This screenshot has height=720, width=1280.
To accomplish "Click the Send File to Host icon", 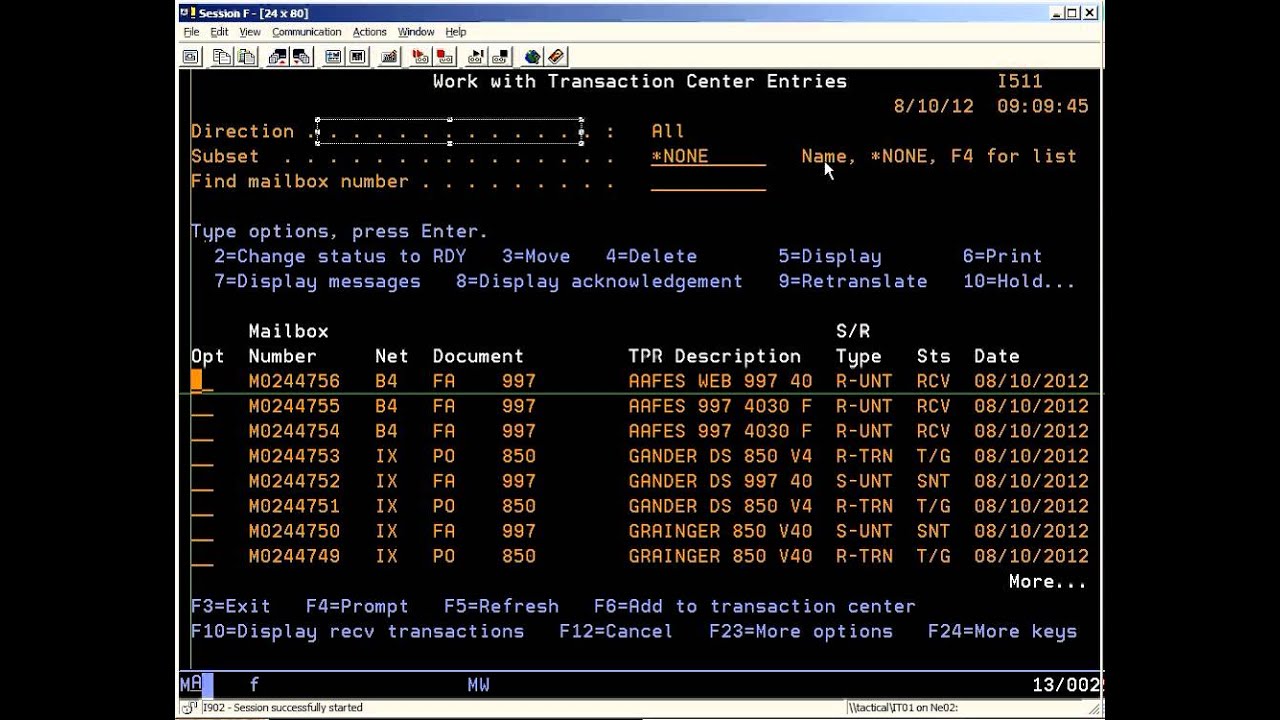I will pyautogui.click(x=277, y=57).
